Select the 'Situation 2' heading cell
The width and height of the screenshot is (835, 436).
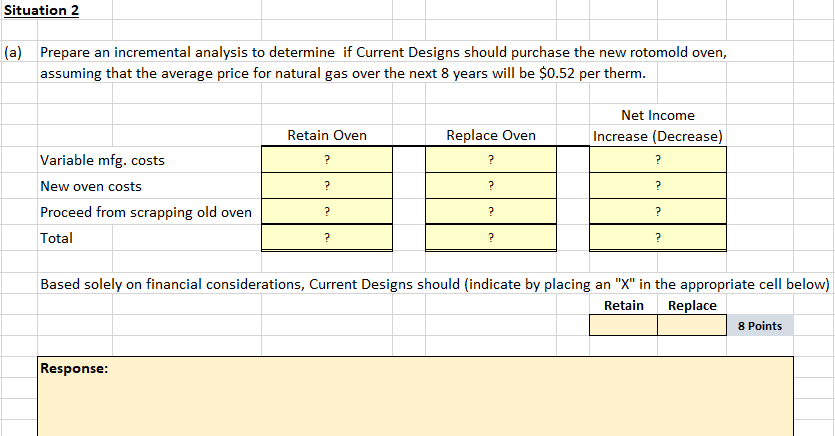tap(41, 10)
